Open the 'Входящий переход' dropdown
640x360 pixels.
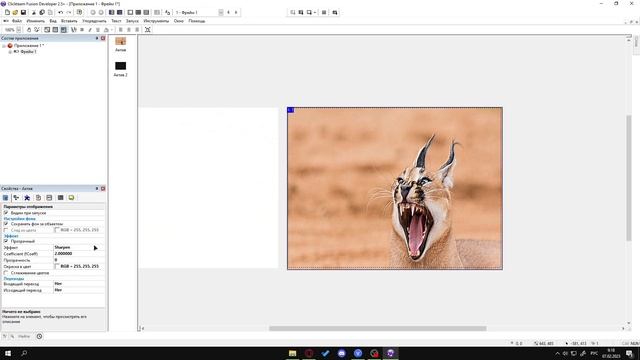coord(79,284)
